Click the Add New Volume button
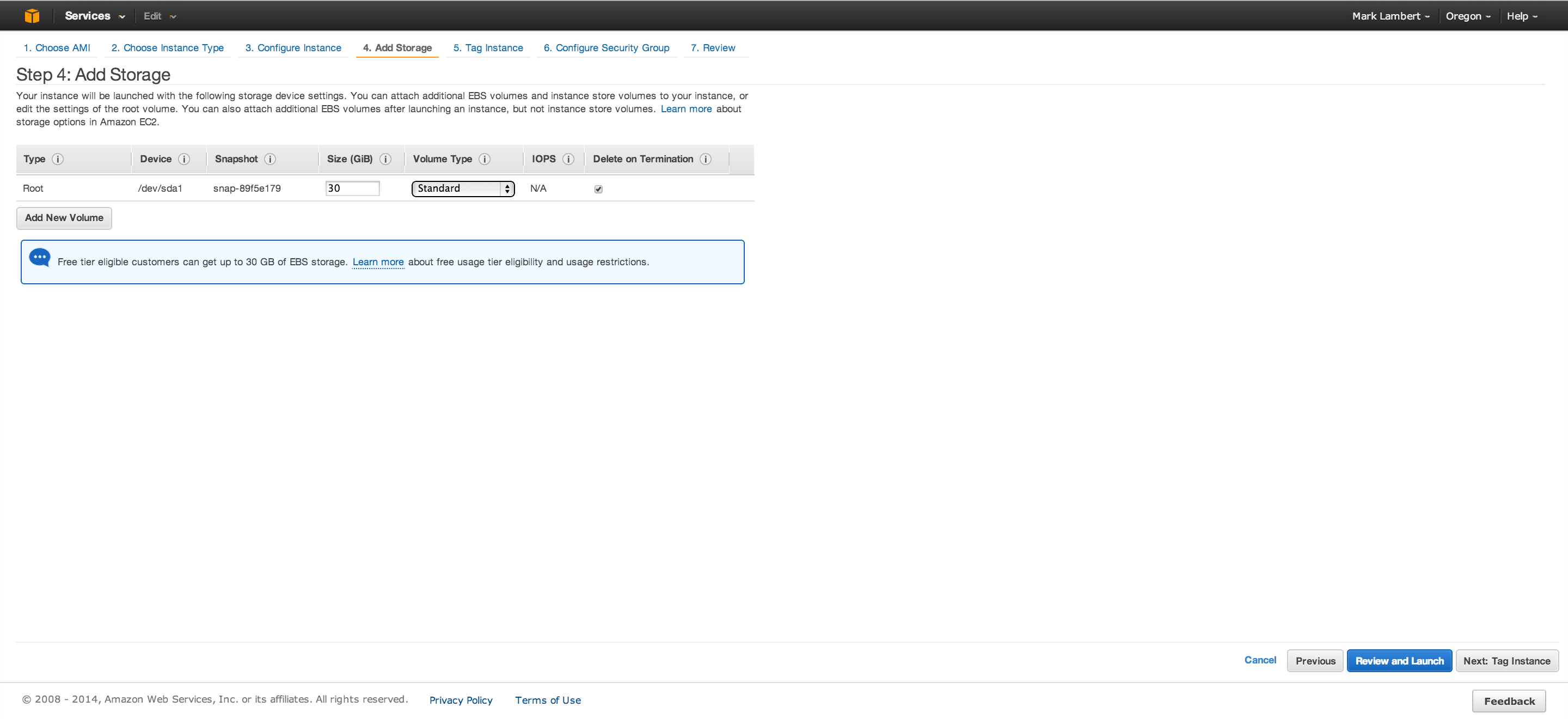The height and width of the screenshot is (719, 1568). [x=64, y=218]
